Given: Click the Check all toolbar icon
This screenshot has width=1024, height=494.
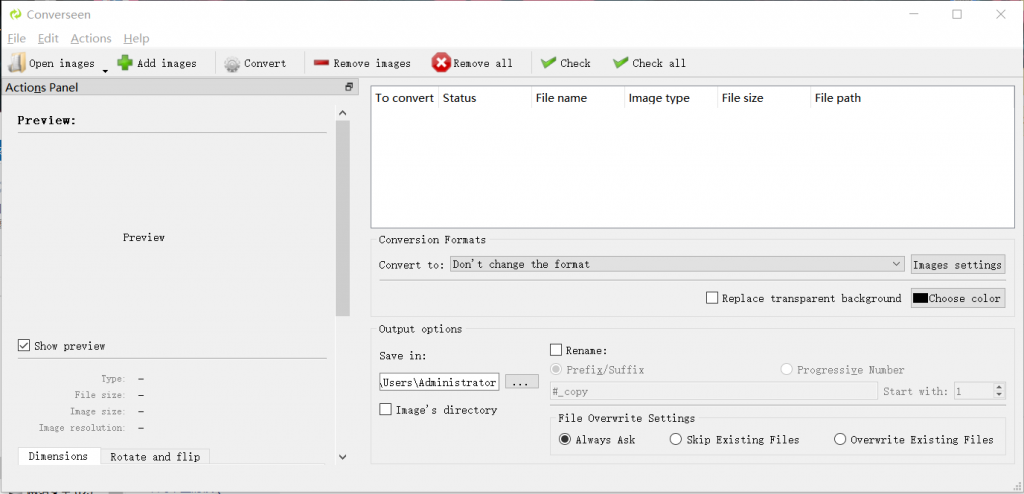Looking at the screenshot, I should pos(621,63).
